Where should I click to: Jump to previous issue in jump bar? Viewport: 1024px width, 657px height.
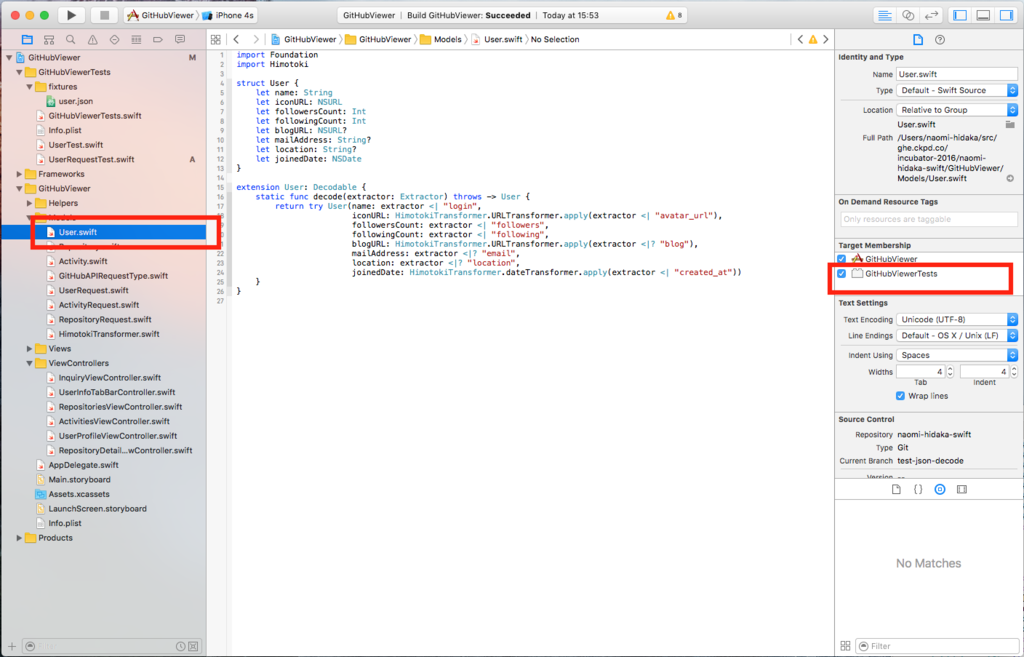pyautogui.click(x=800, y=40)
